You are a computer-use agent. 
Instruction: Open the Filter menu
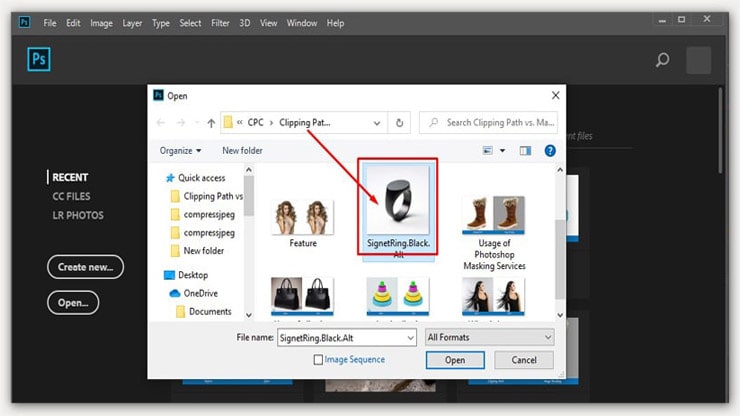click(x=220, y=23)
